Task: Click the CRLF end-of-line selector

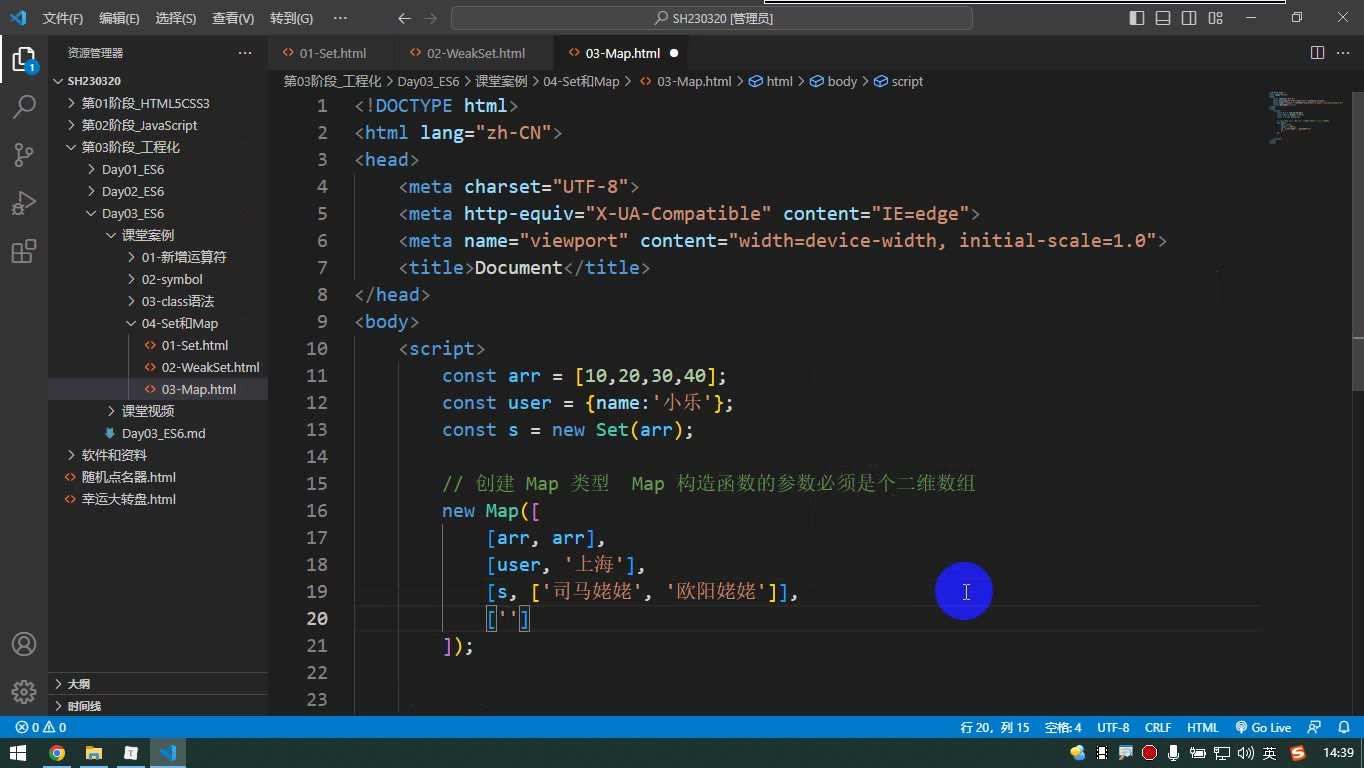Action: [1158, 728]
